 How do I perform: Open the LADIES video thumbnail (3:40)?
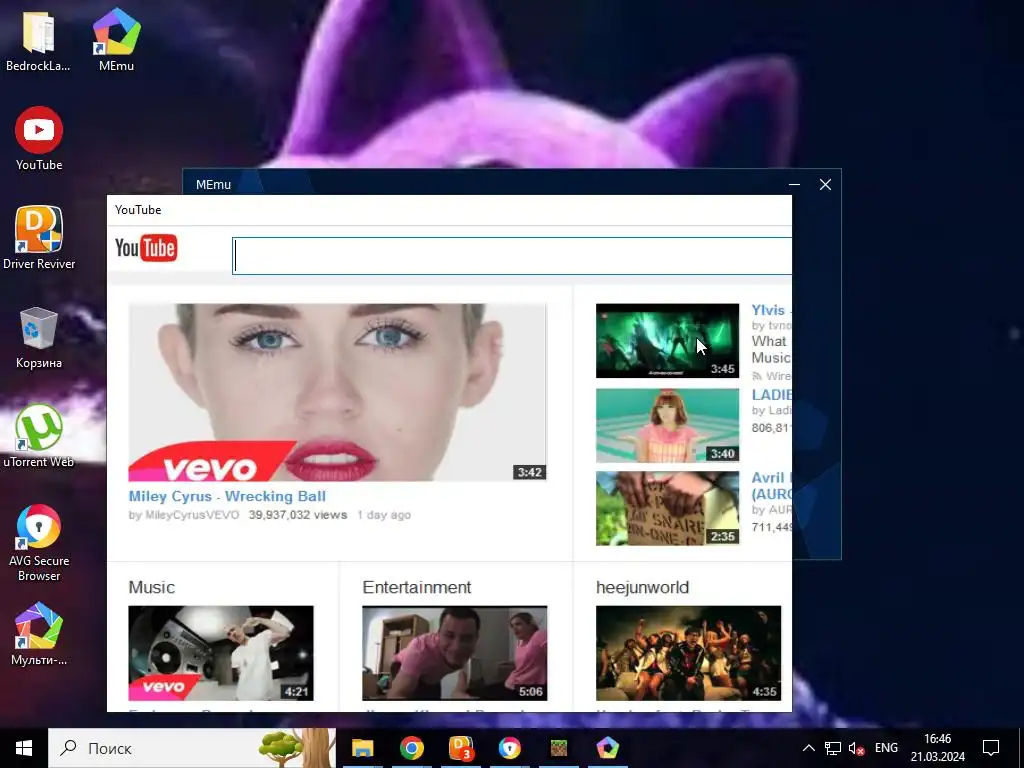pos(667,425)
